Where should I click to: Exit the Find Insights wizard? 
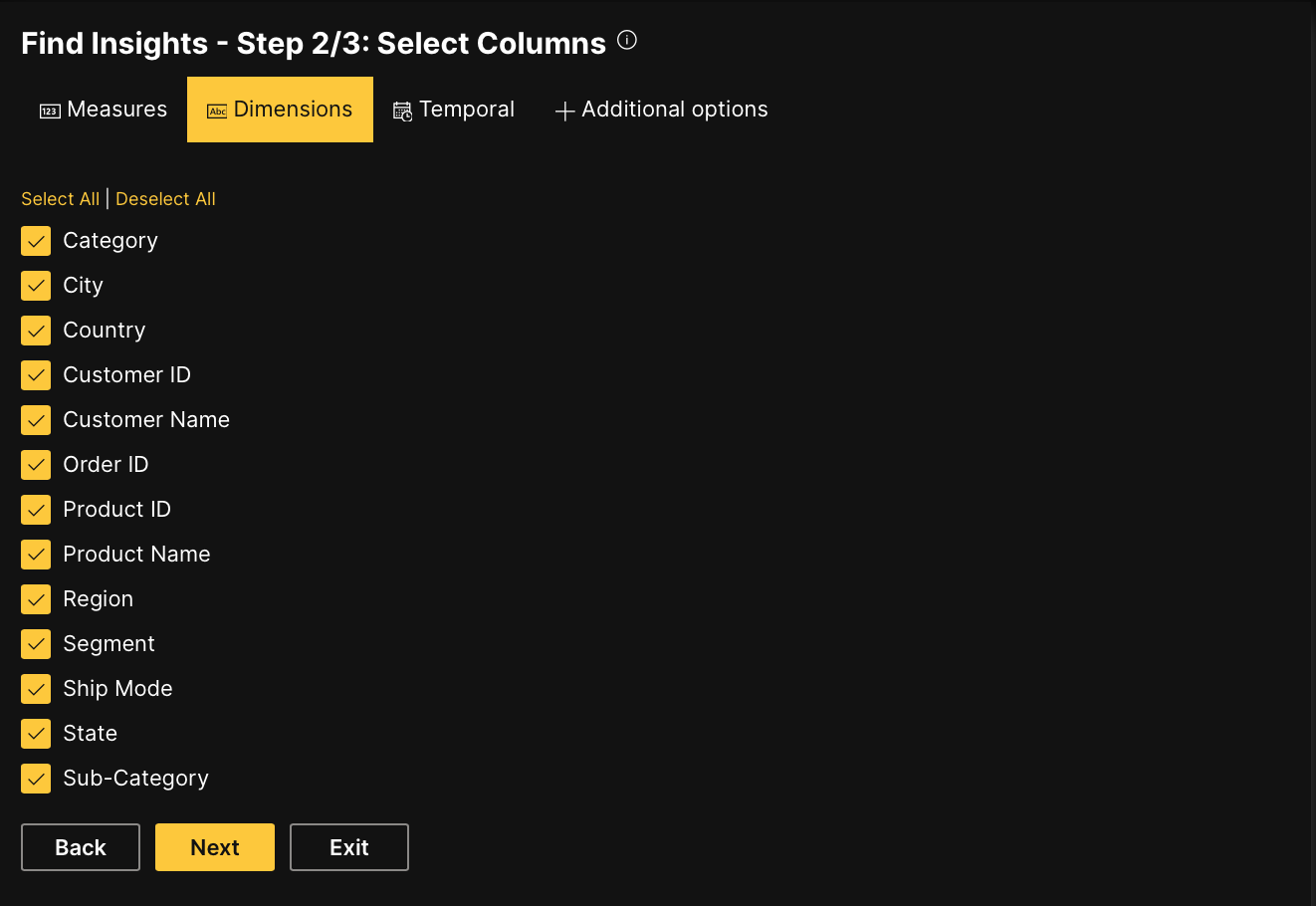pos(349,847)
